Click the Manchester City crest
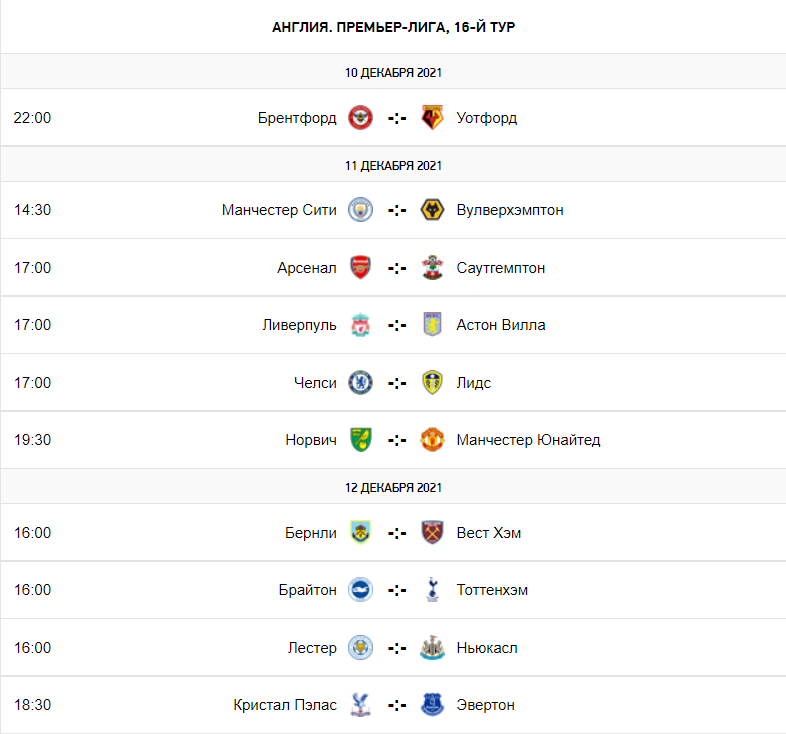This screenshot has width=786, height=734. click(x=360, y=210)
